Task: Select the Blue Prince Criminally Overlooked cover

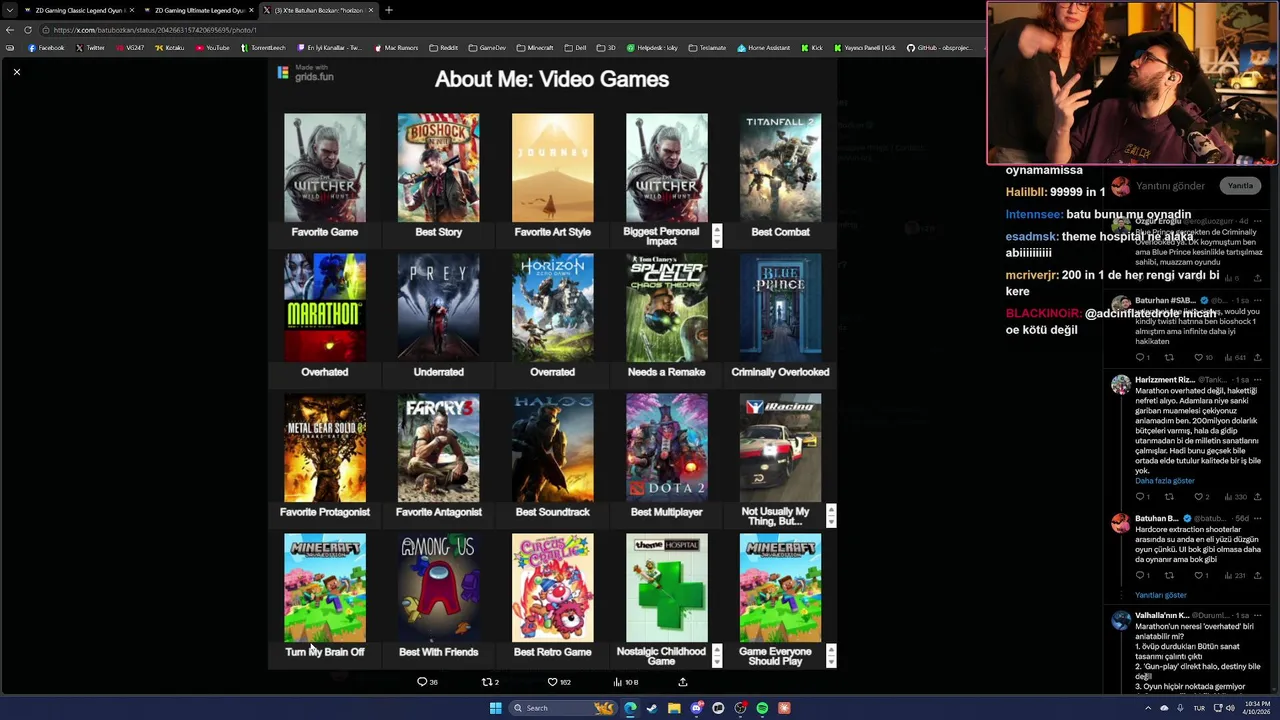Action: click(780, 307)
